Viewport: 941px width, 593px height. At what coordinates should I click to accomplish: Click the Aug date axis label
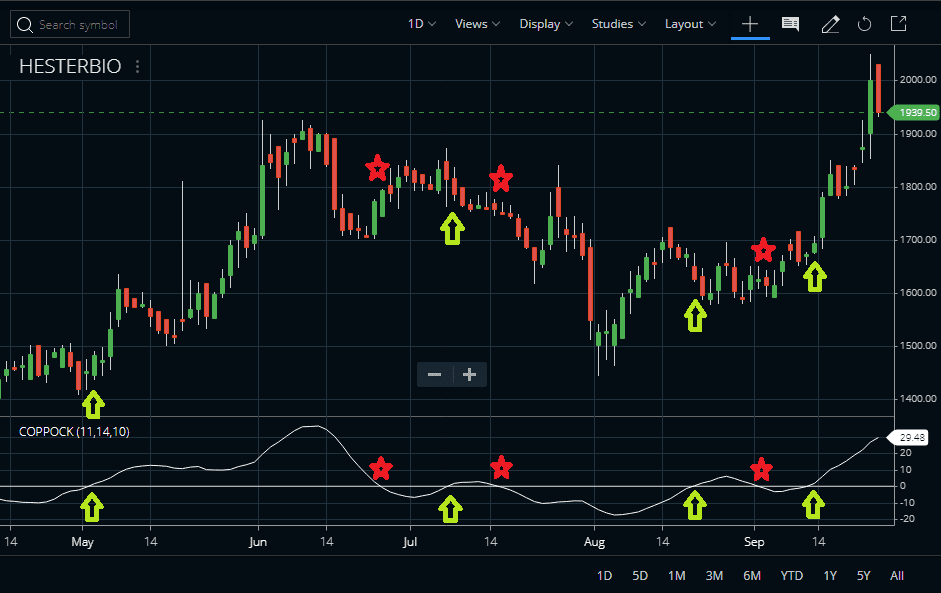[x=594, y=542]
